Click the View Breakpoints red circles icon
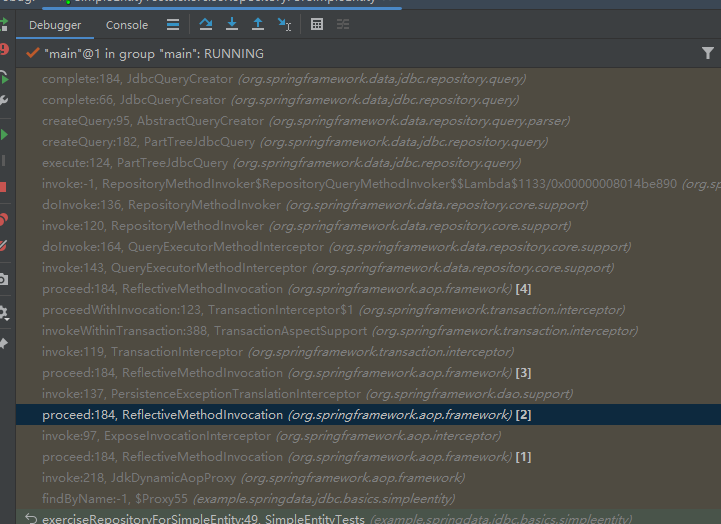 (4, 220)
